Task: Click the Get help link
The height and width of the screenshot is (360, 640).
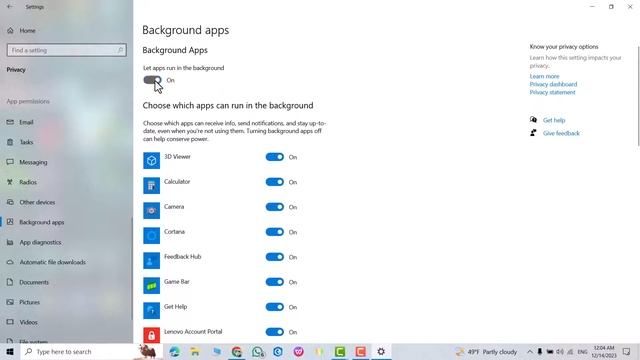Action: 554,120
